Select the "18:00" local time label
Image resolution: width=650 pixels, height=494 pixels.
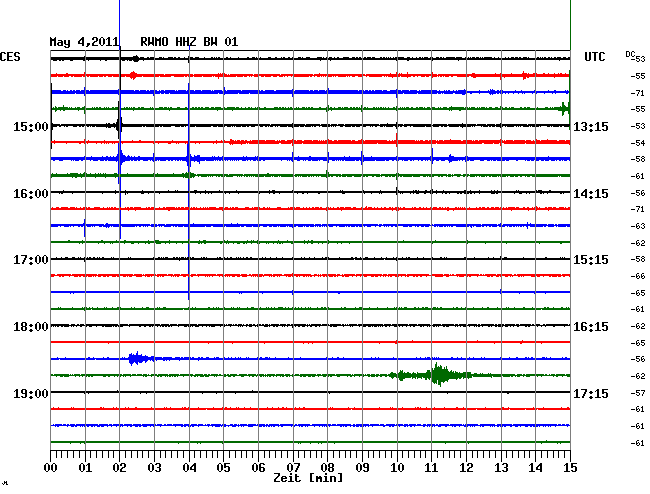pos(31,327)
